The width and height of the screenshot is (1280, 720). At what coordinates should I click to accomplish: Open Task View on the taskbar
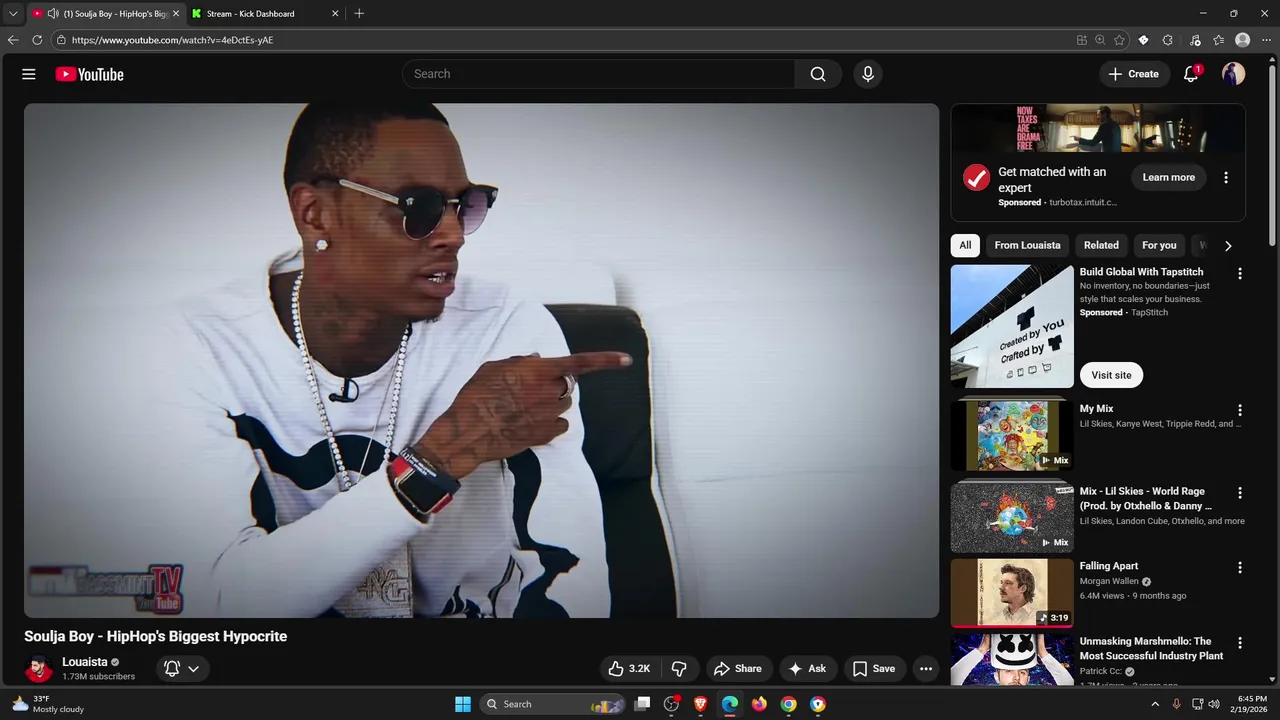(643, 704)
